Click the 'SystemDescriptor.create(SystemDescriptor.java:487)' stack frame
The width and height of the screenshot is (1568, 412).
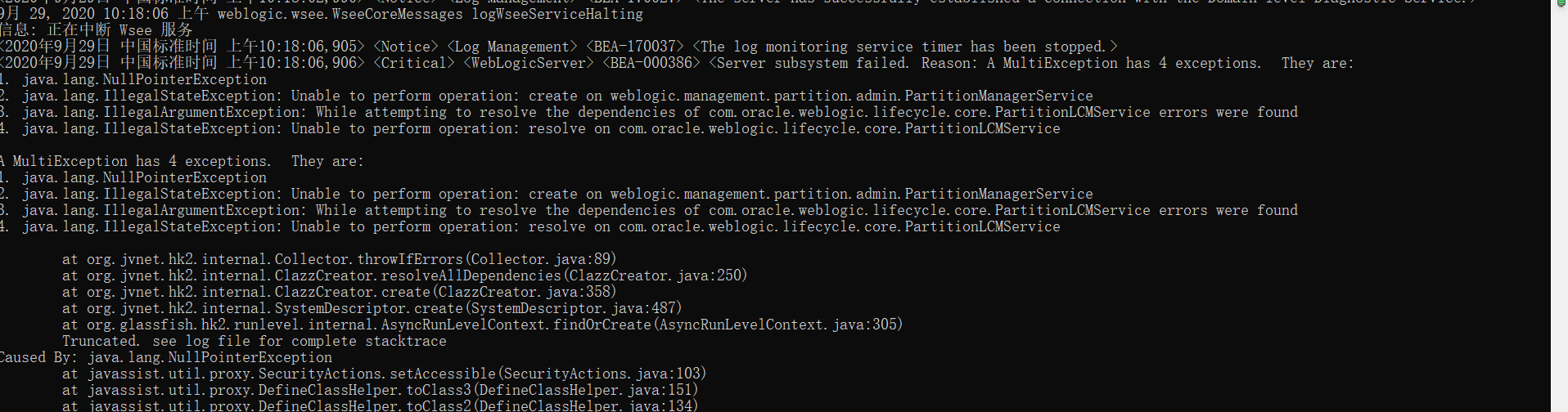tap(372, 308)
